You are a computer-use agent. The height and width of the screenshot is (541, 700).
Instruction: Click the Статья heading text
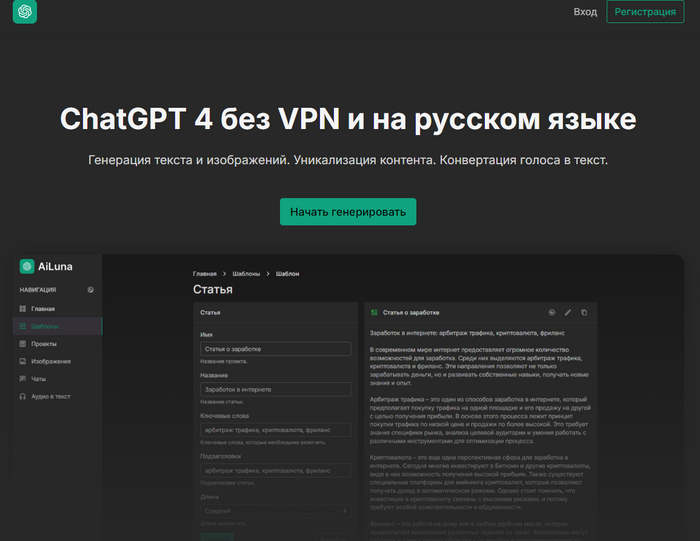point(212,289)
